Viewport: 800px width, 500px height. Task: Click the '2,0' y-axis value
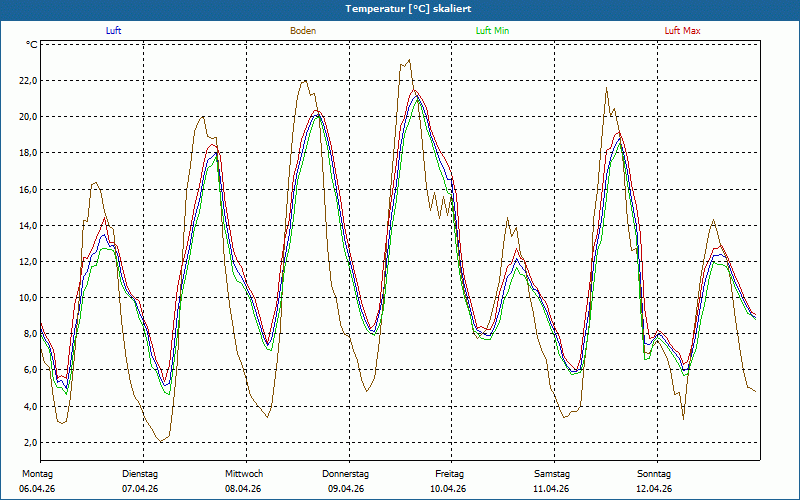pyautogui.click(x=30, y=443)
